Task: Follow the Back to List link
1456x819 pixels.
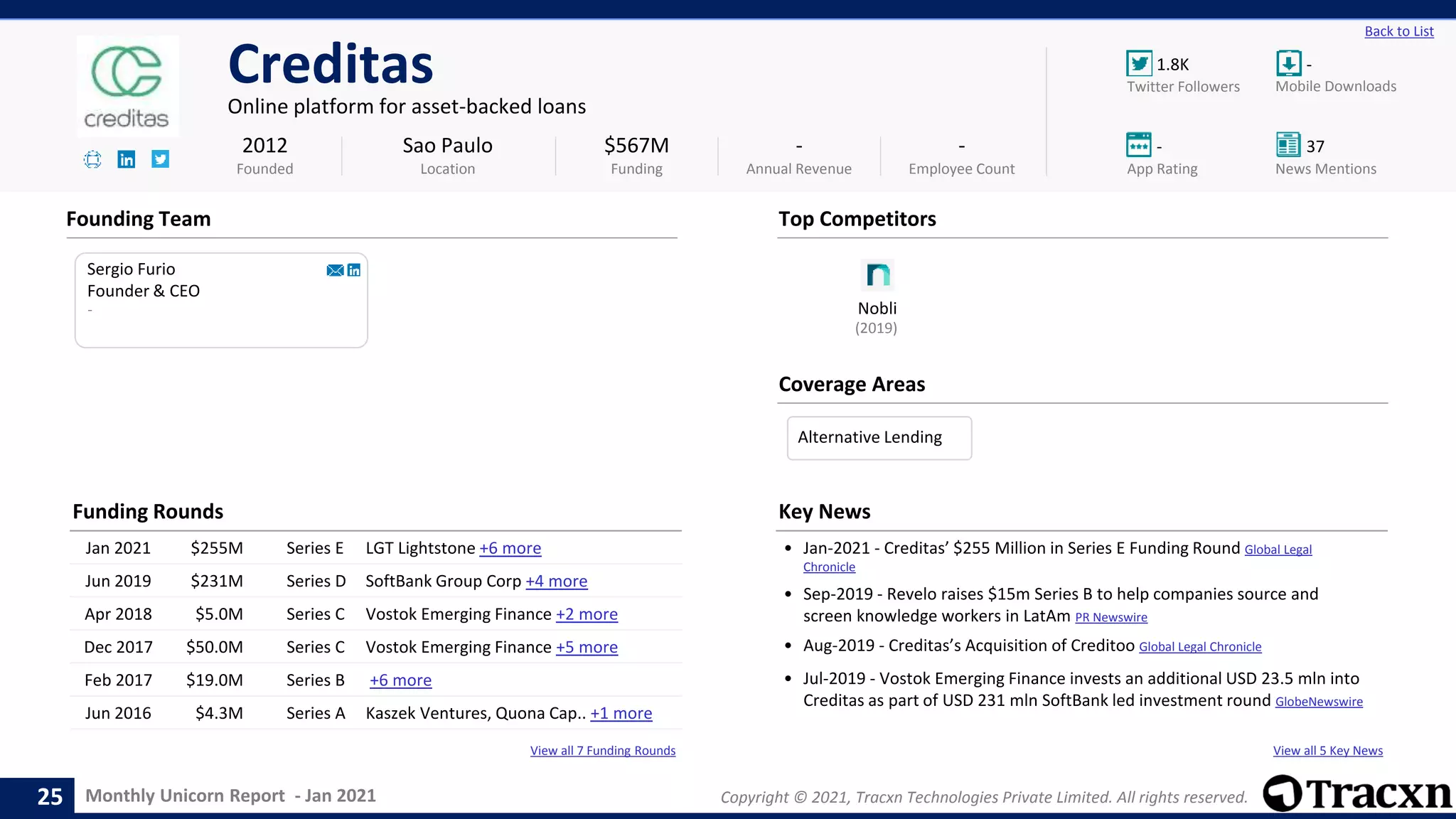Action: pyautogui.click(x=1399, y=31)
